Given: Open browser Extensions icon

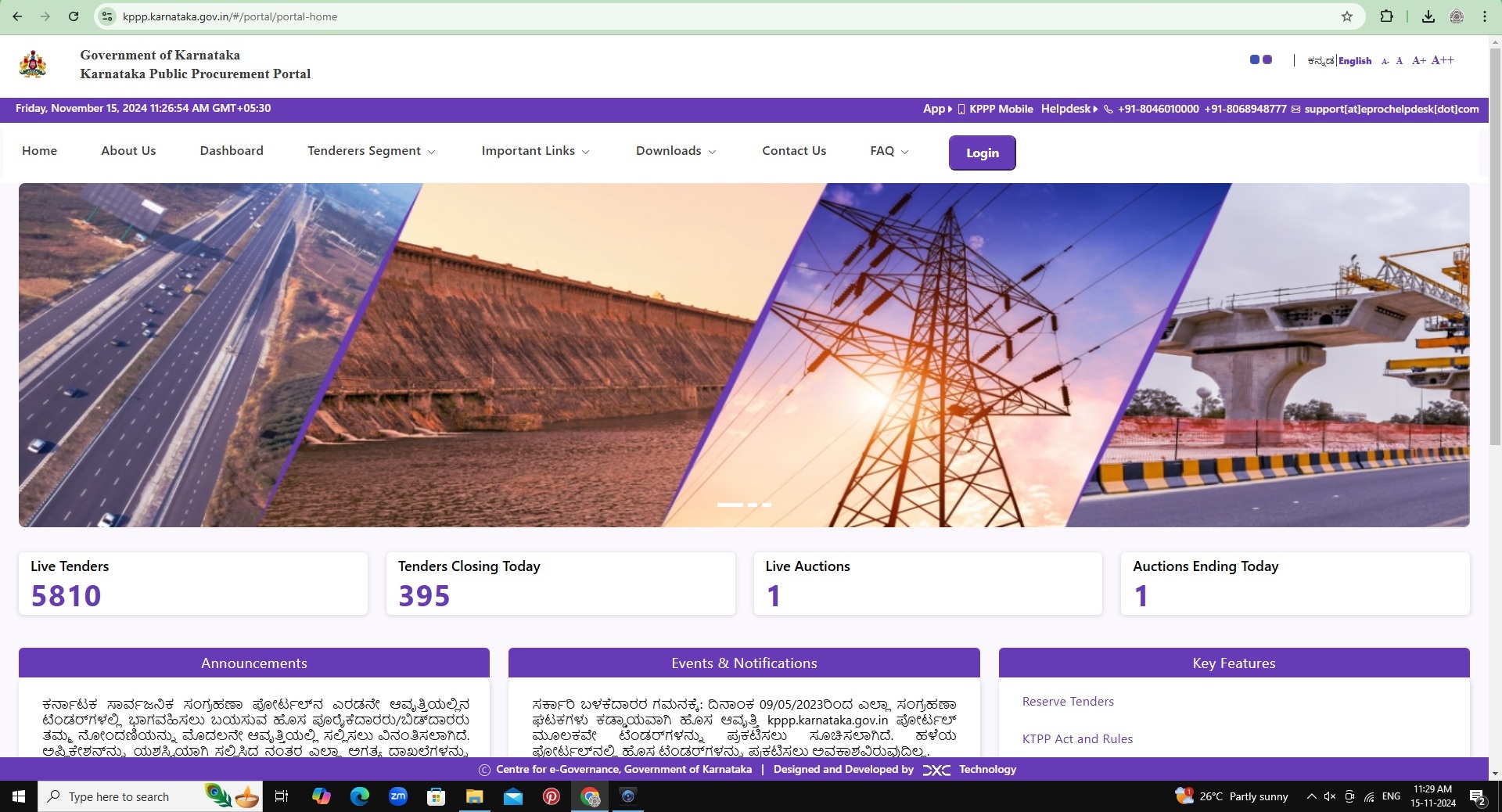Looking at the screenshot, I should coord(1386,16).
